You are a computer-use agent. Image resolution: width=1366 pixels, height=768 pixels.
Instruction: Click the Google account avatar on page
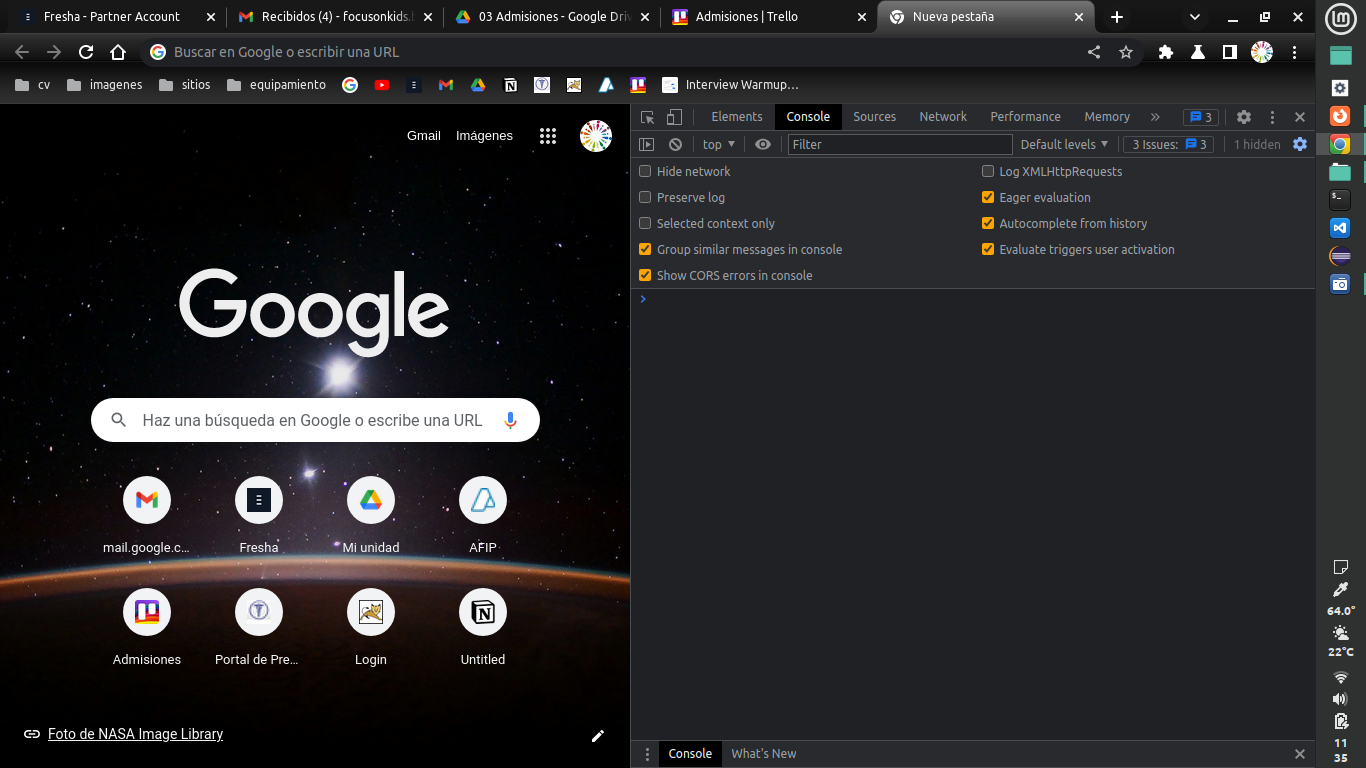(596, 136)
